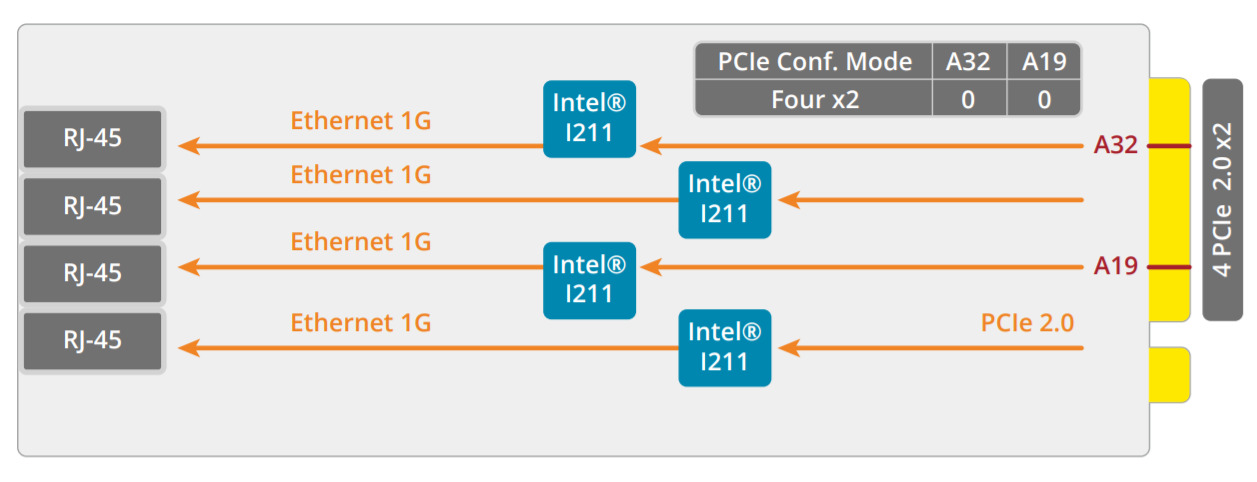Click the topmost RJ-45 port block
Screen dimensions: 1257x482
point(92,138)
